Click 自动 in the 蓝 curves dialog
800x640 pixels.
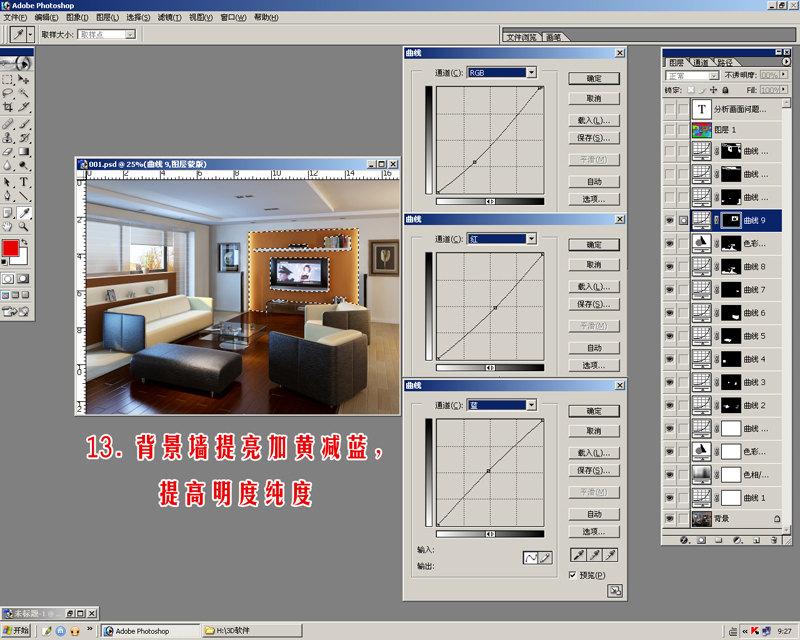click(594, 514)
